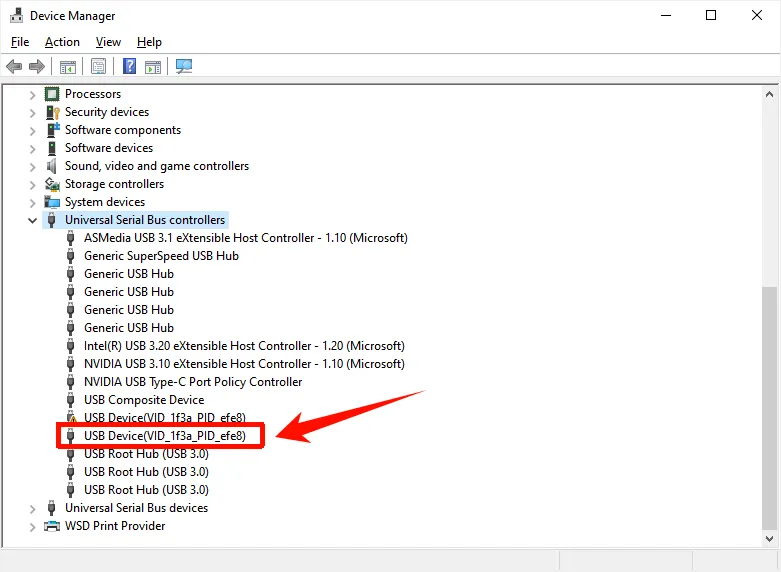Screen dimensions: 781x572
Task: Minimize the Device Manager window
Action: pyautogui.click(x=666, y=15)
